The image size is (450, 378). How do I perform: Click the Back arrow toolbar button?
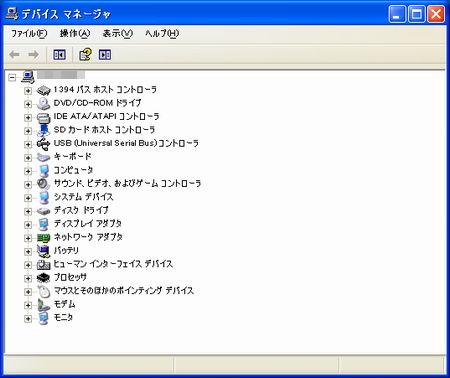[14, 54]
